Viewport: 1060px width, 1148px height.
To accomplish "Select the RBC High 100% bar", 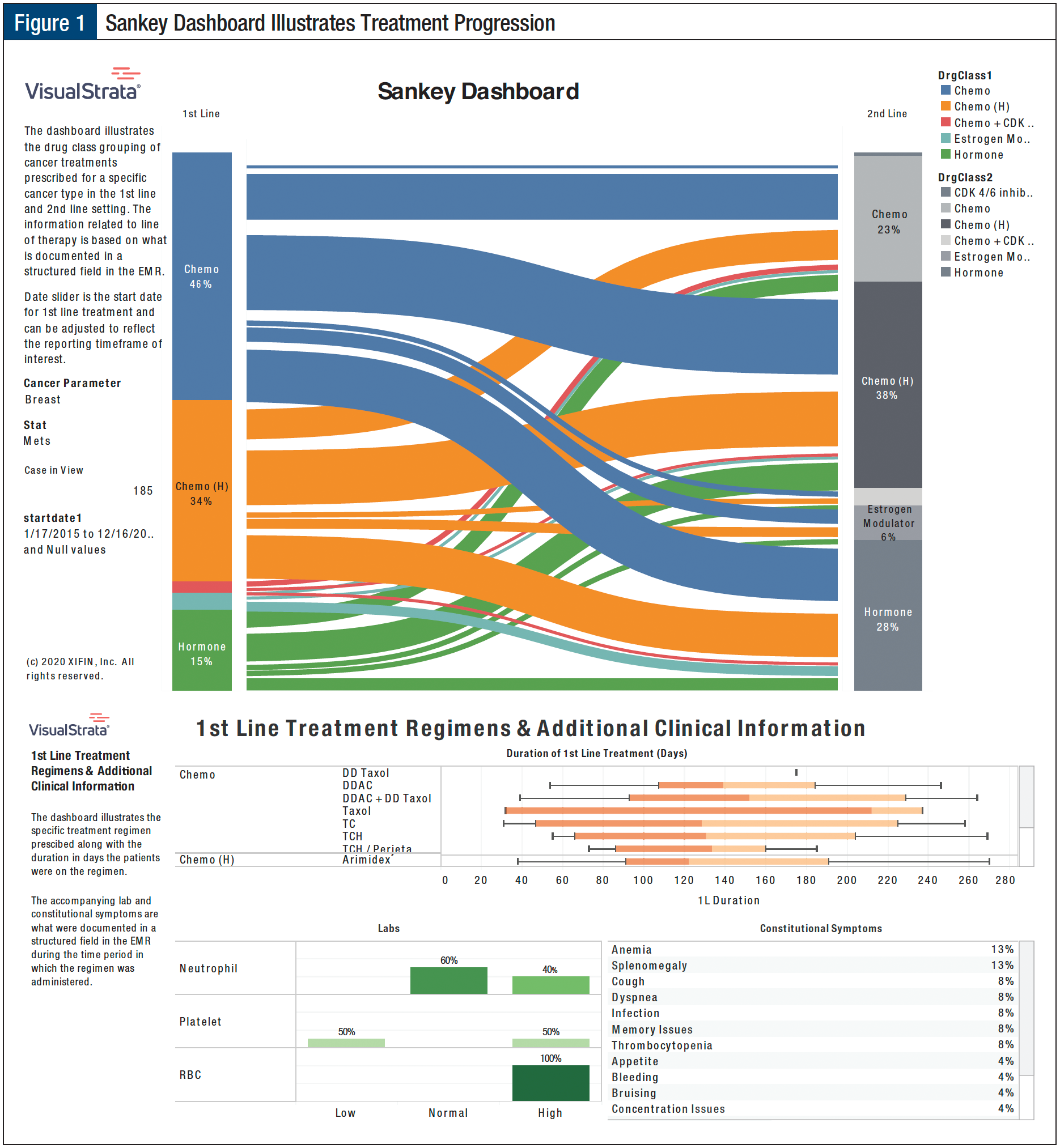I will tap(550, 1083).
